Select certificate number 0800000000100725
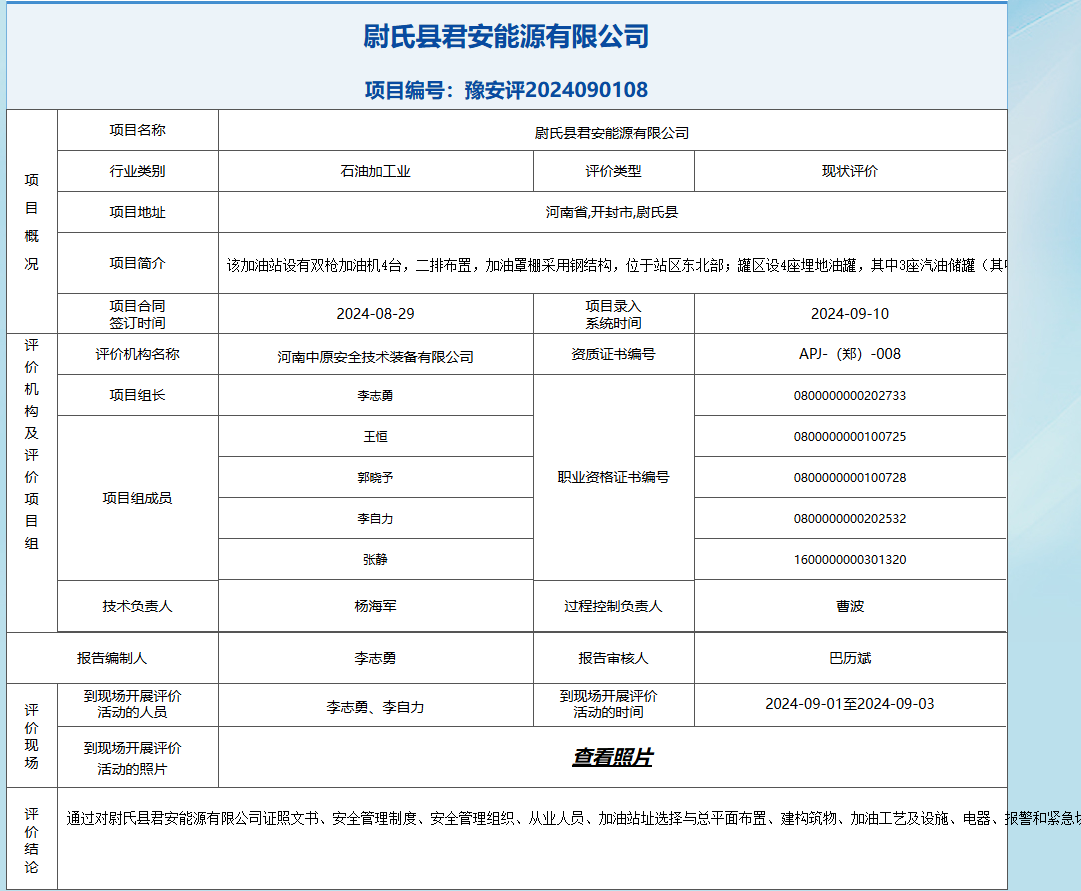 (850, 437)
